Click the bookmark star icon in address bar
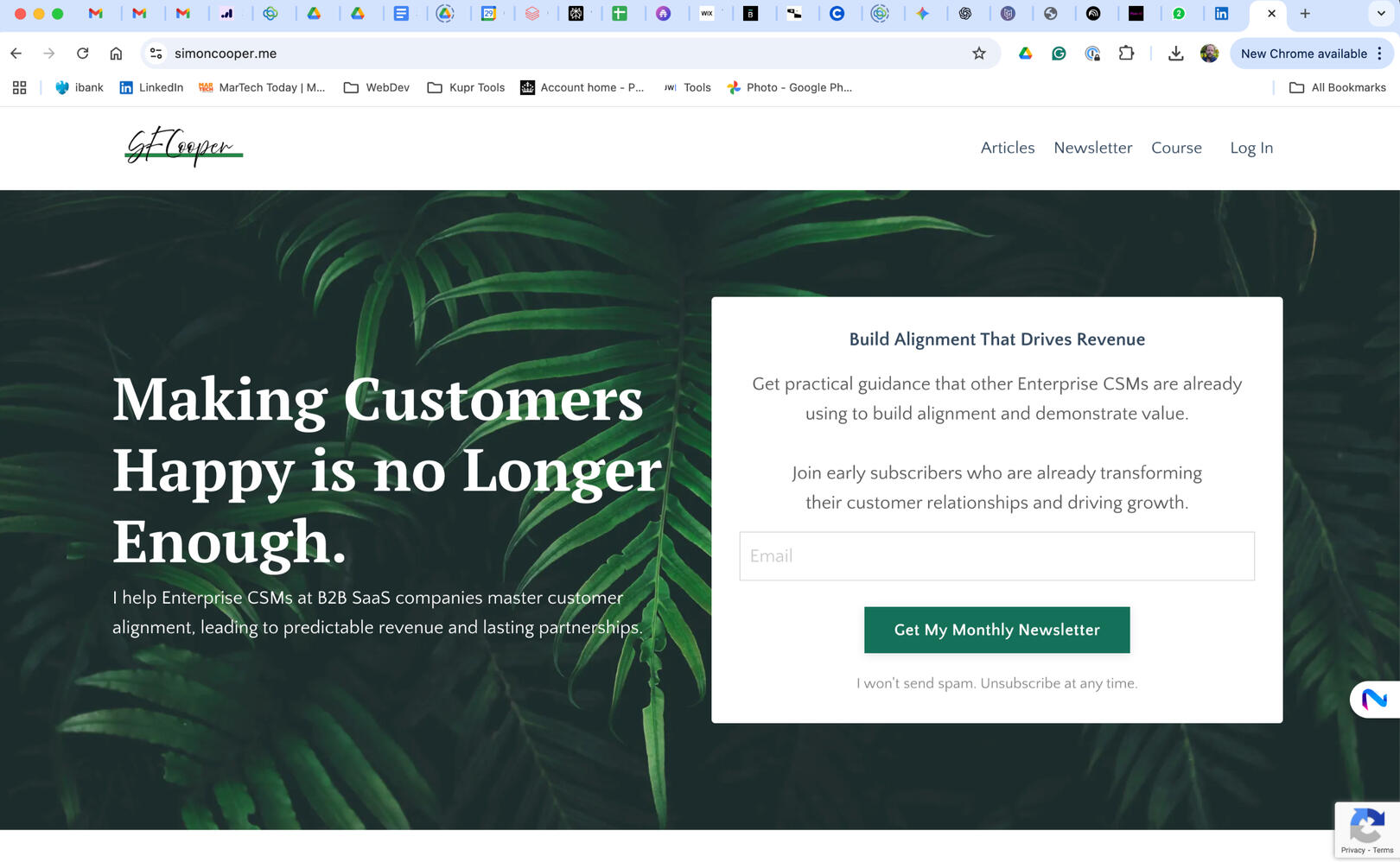Screen dimensions: 1400x862 tap(978, 54)
